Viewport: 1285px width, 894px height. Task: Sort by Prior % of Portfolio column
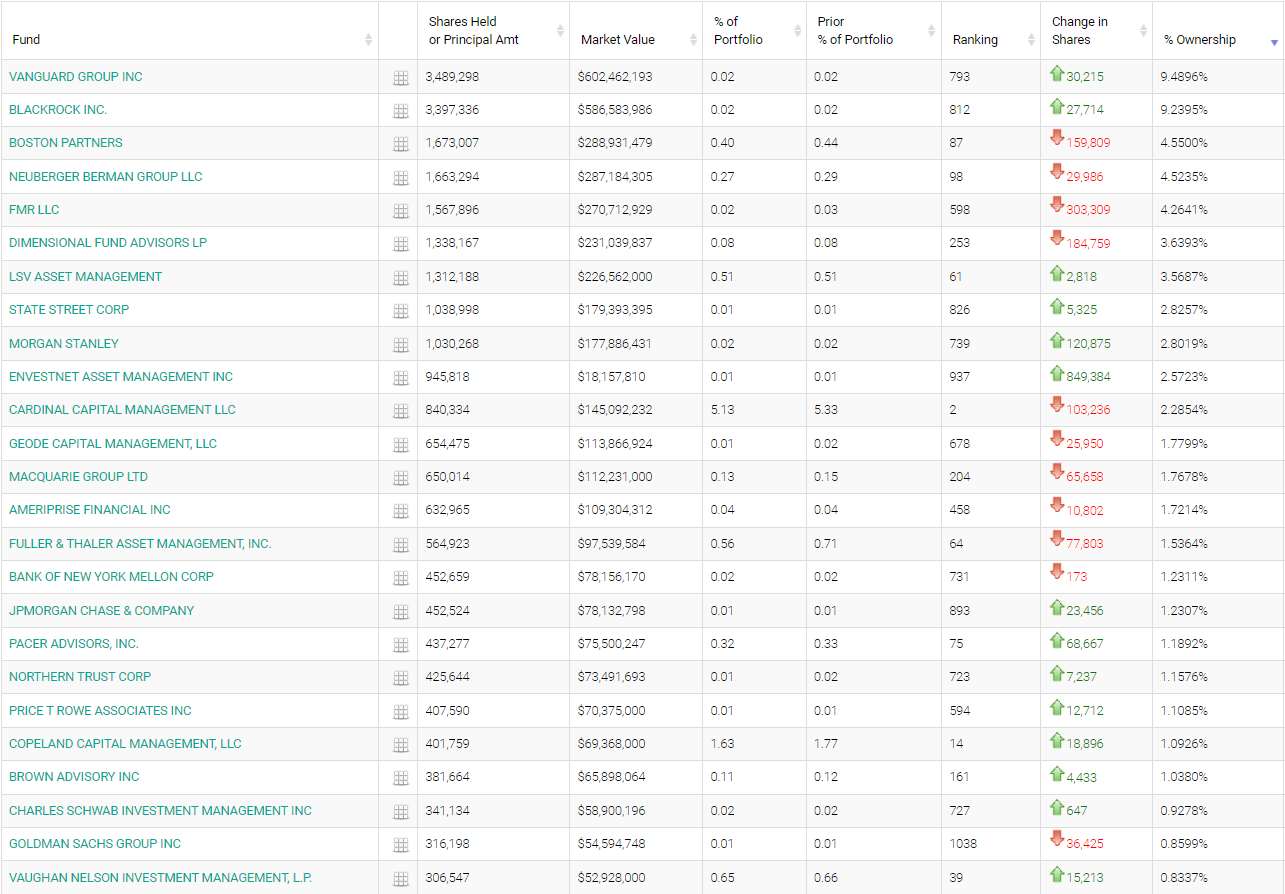[874, 31]
